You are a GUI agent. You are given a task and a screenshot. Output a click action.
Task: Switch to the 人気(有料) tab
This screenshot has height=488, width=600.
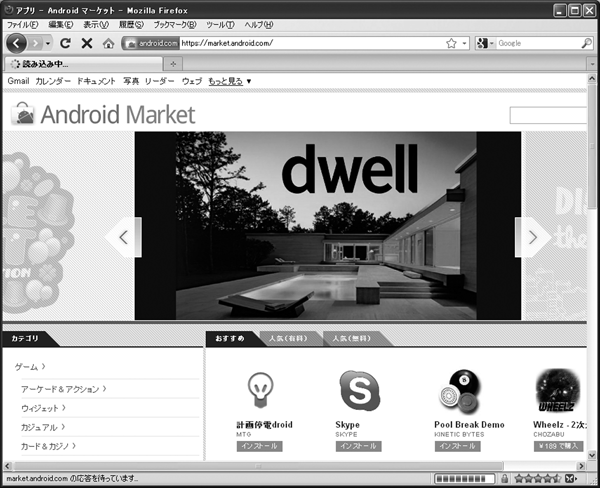pos(288,338)
